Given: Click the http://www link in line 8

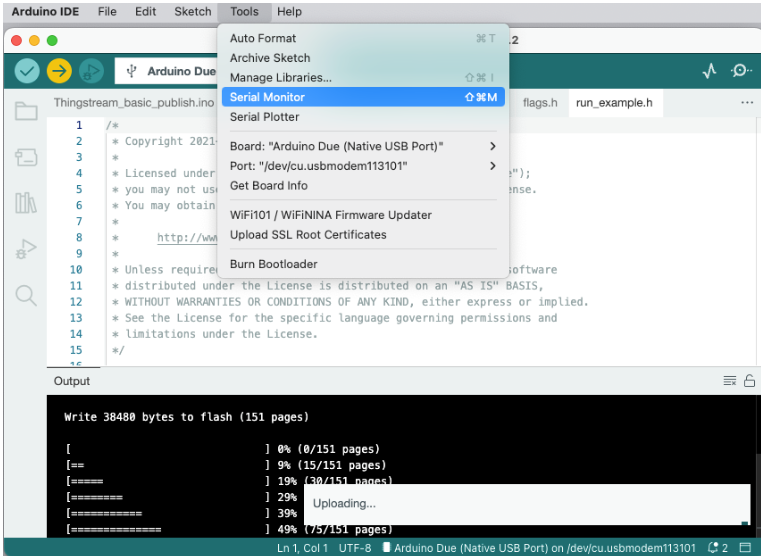Looking at the screenshot, I should tap(187, 238).
